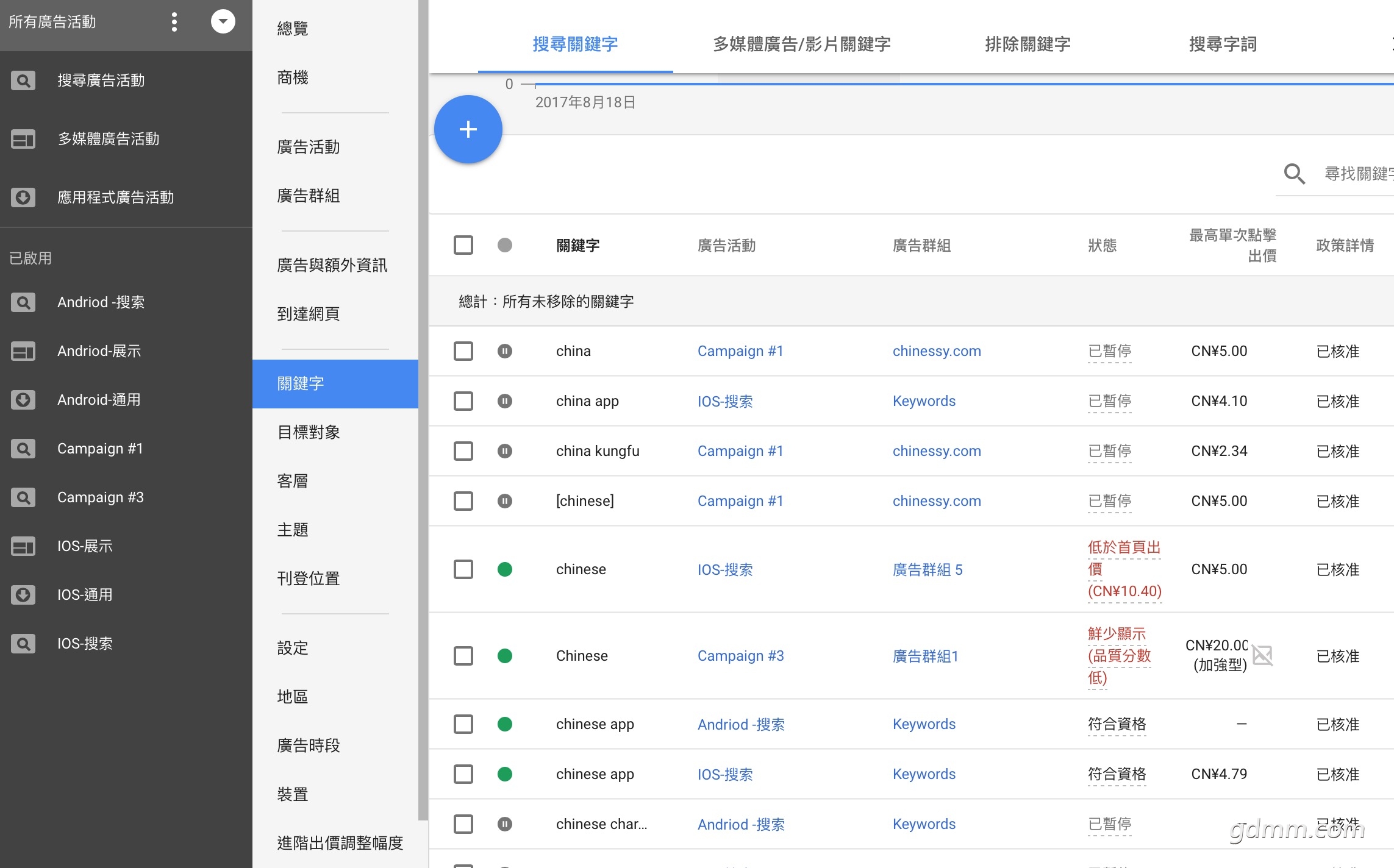Image resolution: width=1394 pixels, height=868 pixels.
Task: Open 廣告群組 in the side menu
Action: pyautogui.click(x=309, y=196)
